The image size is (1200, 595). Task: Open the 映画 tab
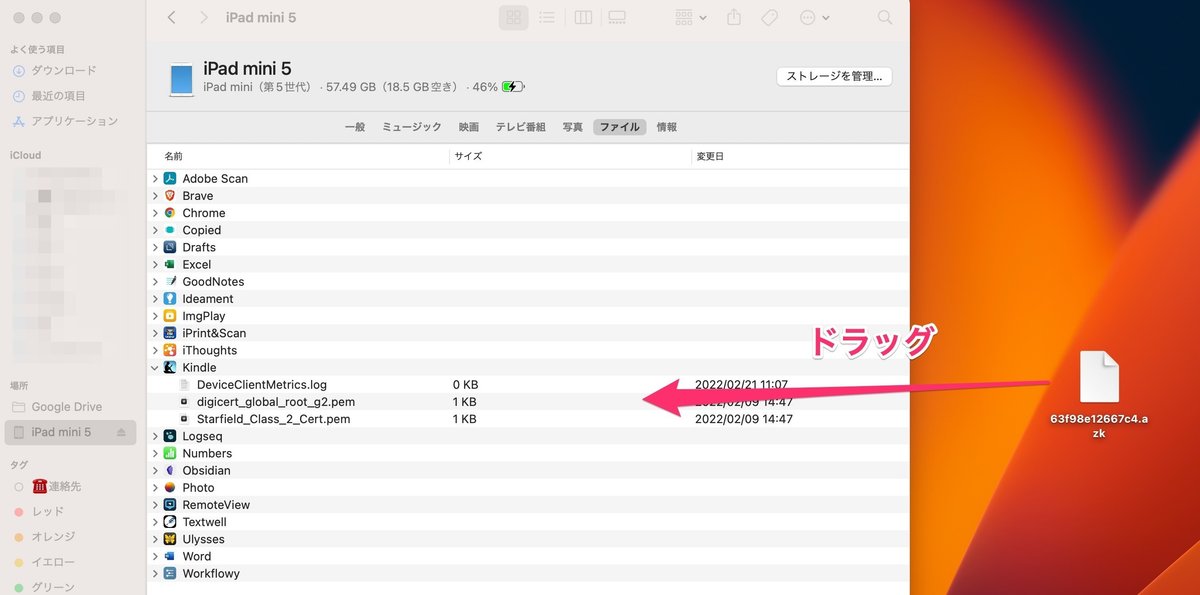pos(469,127)
